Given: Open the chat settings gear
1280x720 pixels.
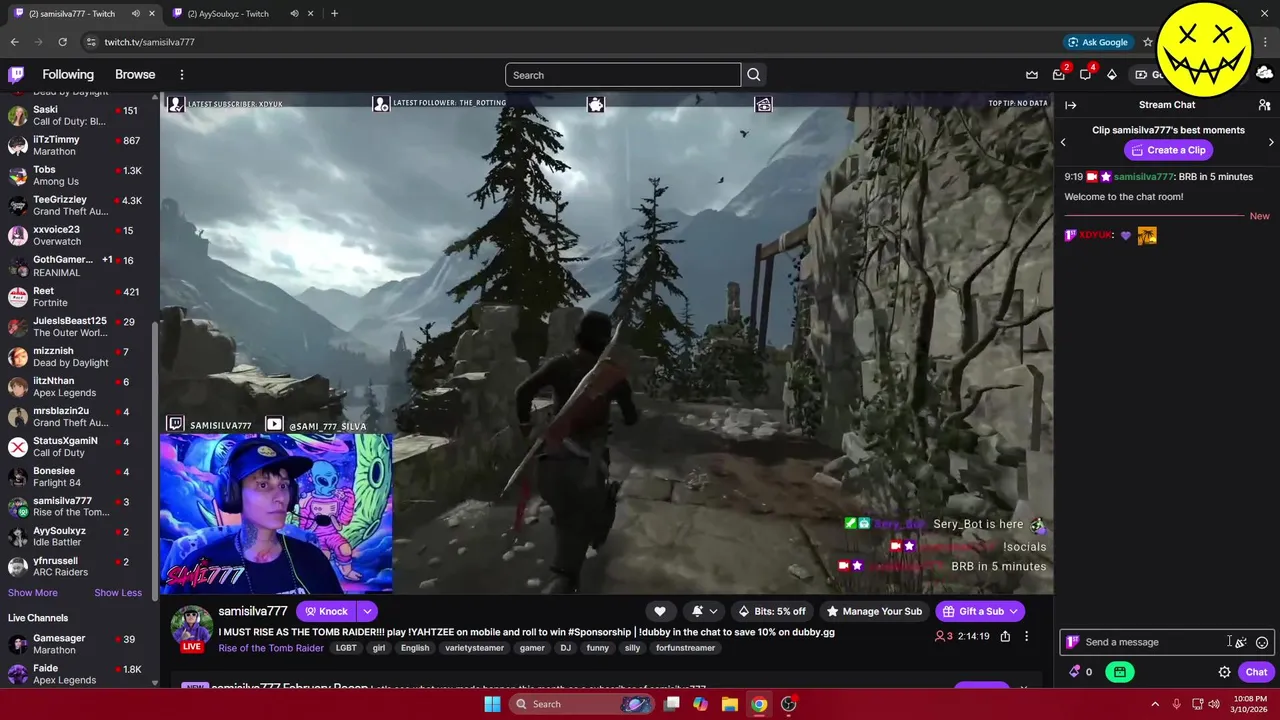Looking at the screenshot, I should tap(1224, 672).
